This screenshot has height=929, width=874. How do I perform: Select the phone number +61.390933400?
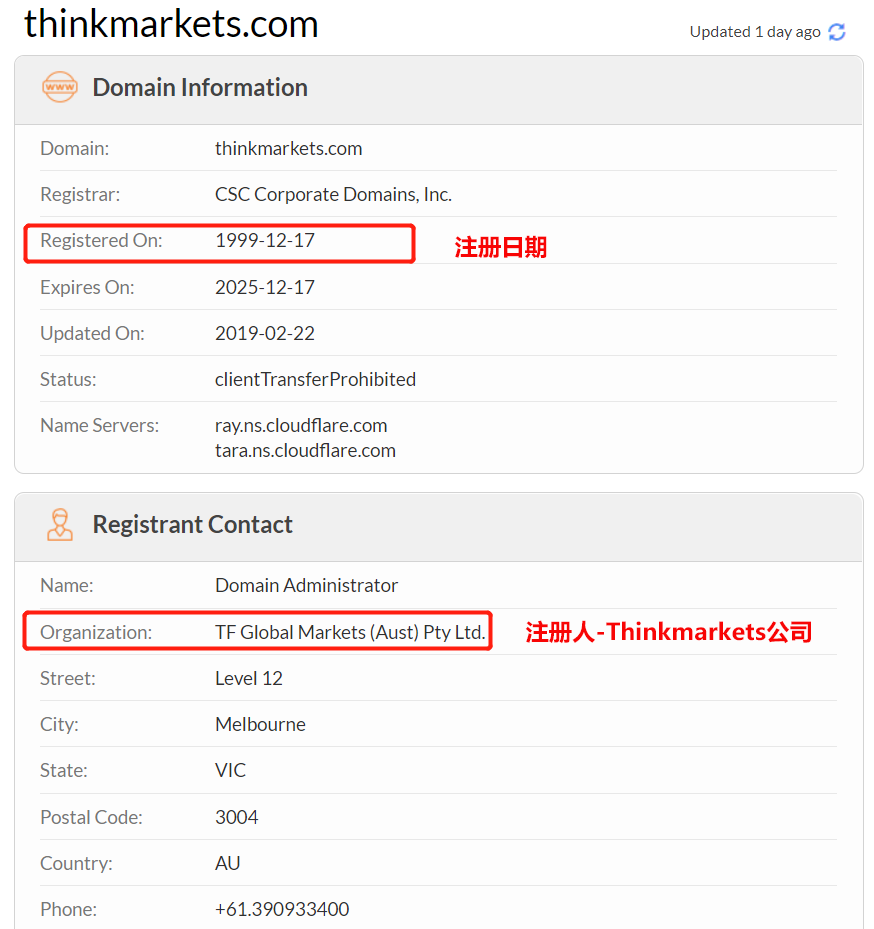(x=282, y=909)
